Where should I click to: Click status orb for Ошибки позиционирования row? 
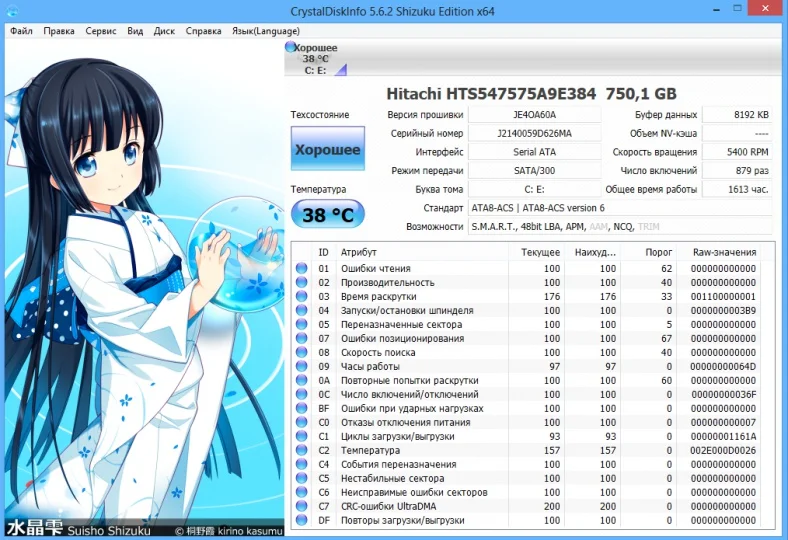tap(302, 339)
